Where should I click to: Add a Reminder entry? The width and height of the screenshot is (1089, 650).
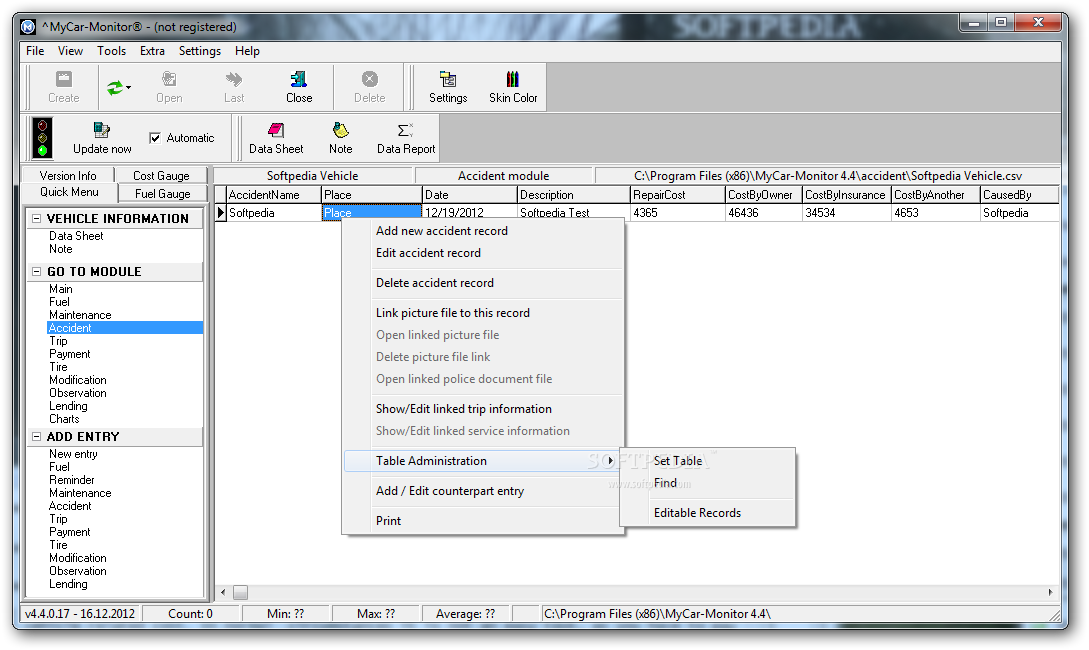pyautogui.click(x=72, y=480)
